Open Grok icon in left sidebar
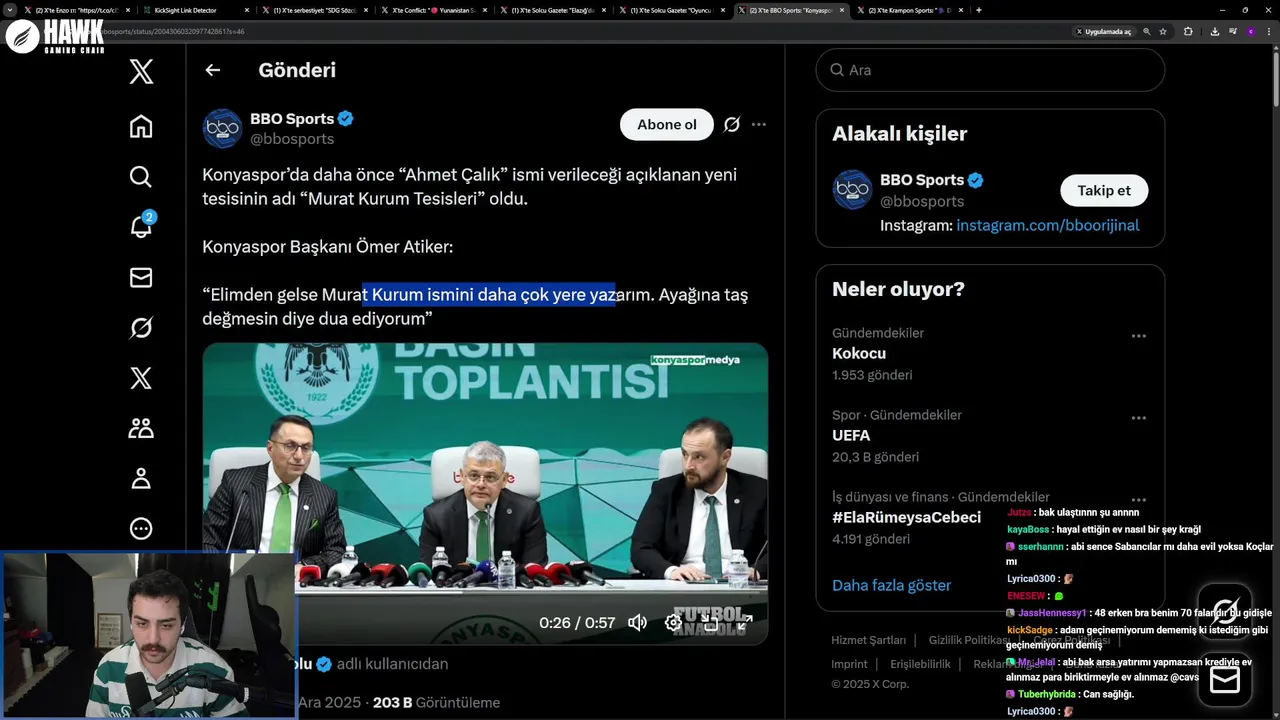 (x=141, y=327)
